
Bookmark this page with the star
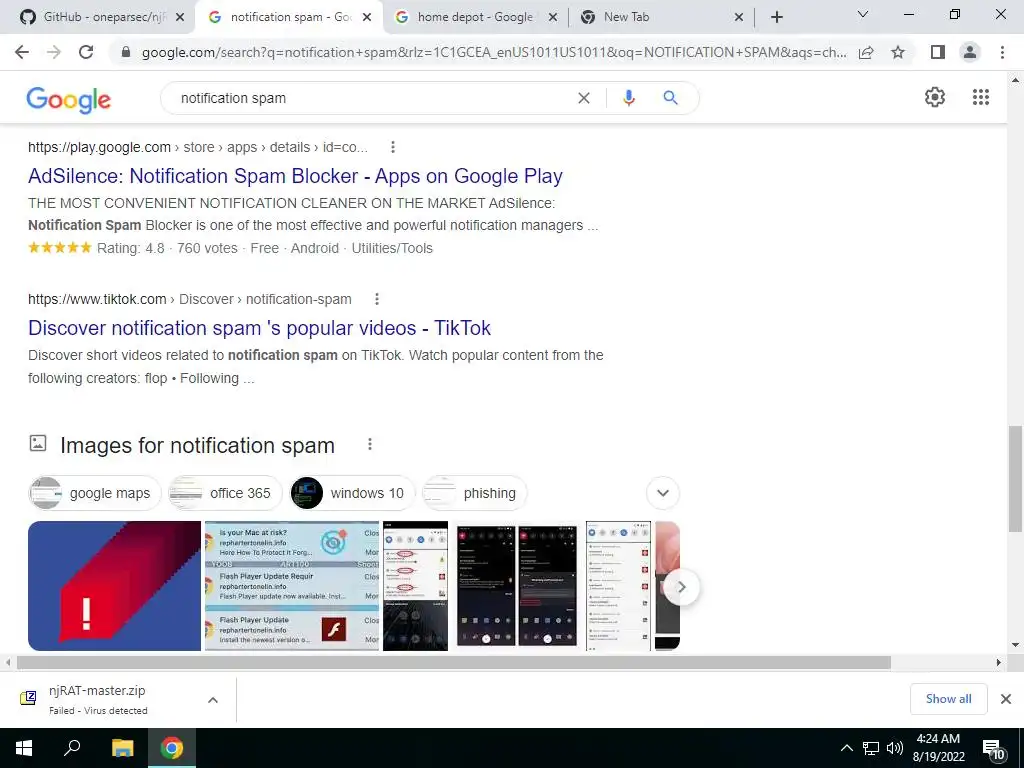tap(898, 52)
